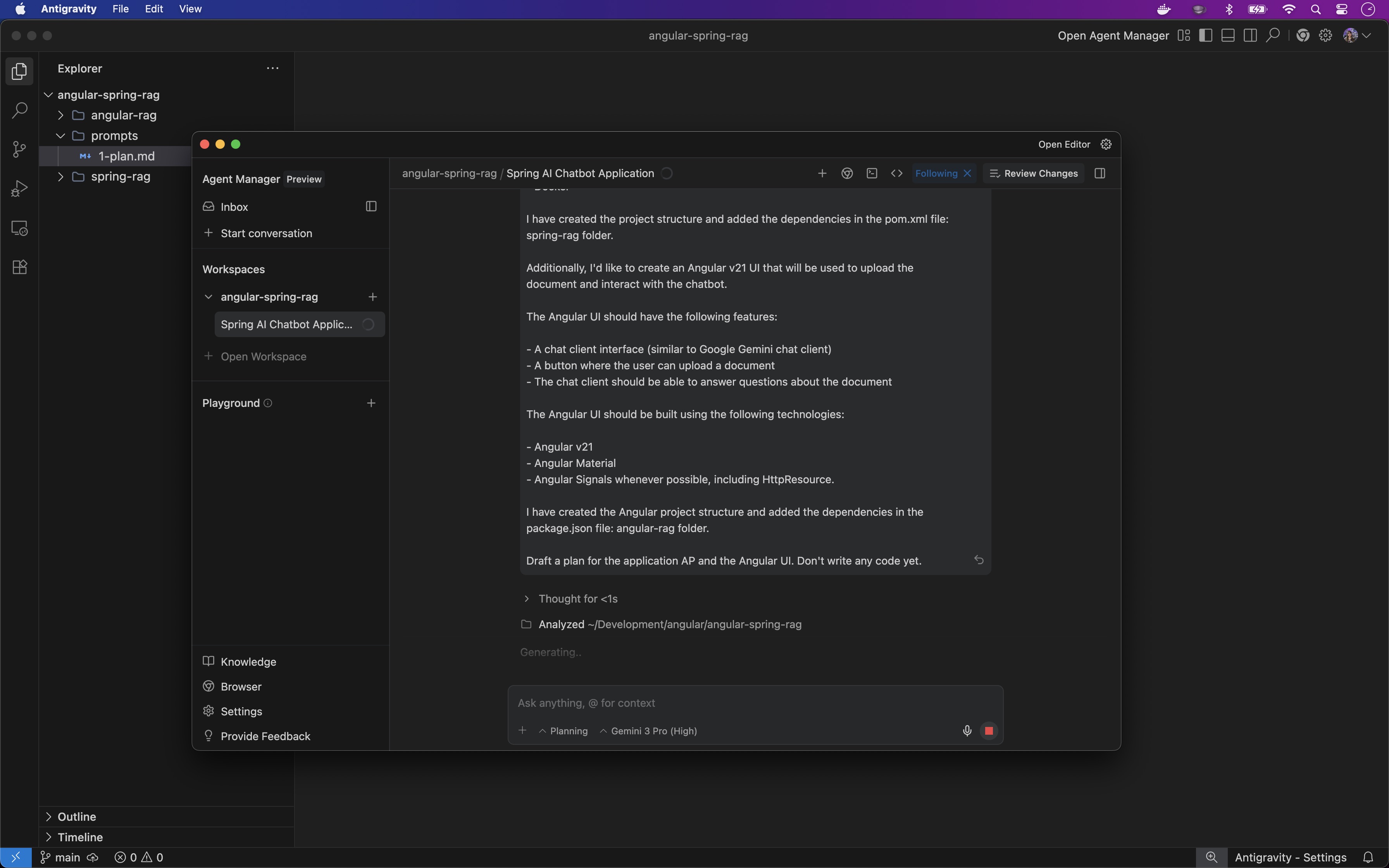
Task: Toggle the Inbox sidebar panel icon
Action: (371, 207)
